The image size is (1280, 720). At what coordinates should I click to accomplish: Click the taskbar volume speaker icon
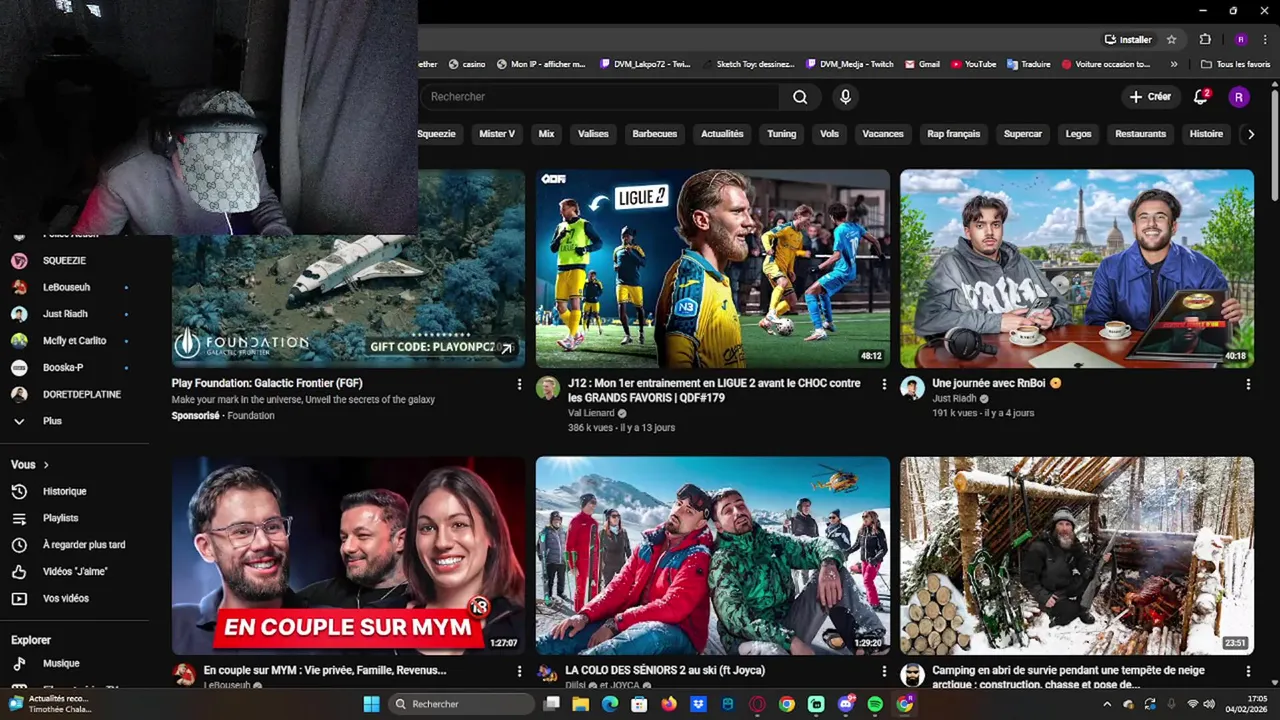(1210, 704)
